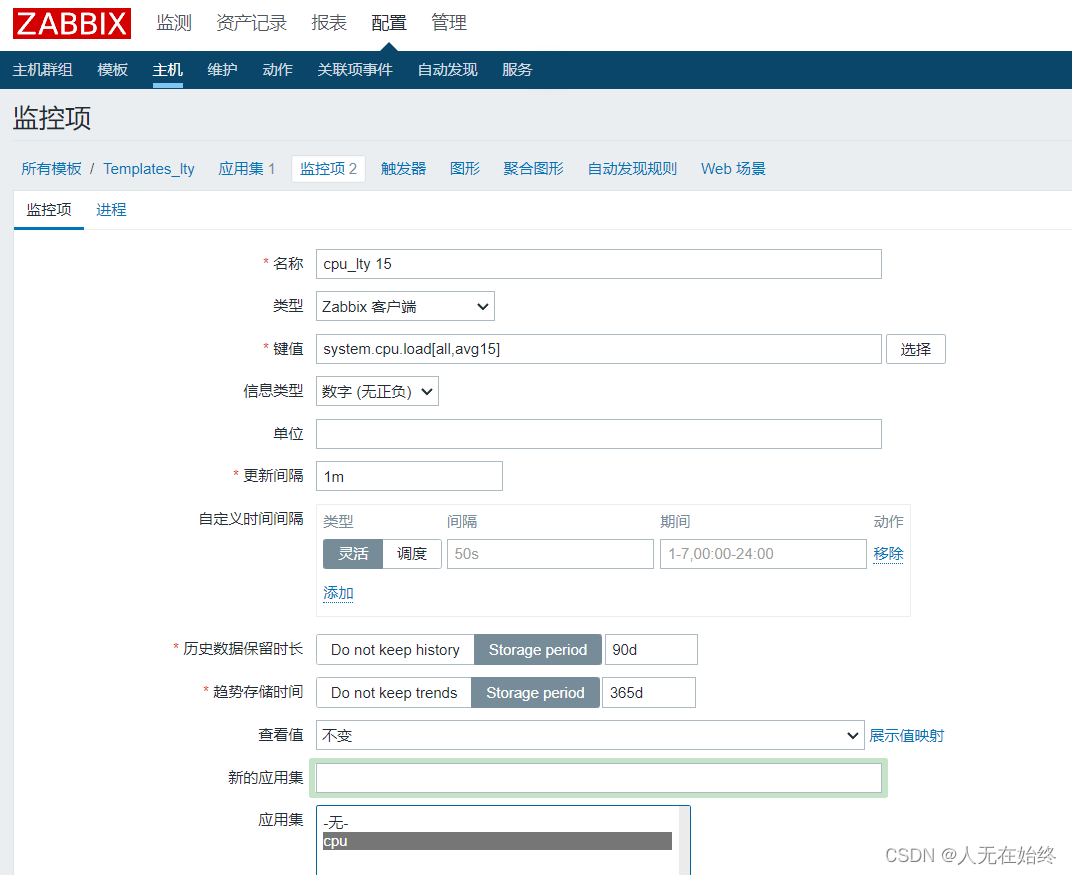Open 展示值映射 link

coord(907,736)
